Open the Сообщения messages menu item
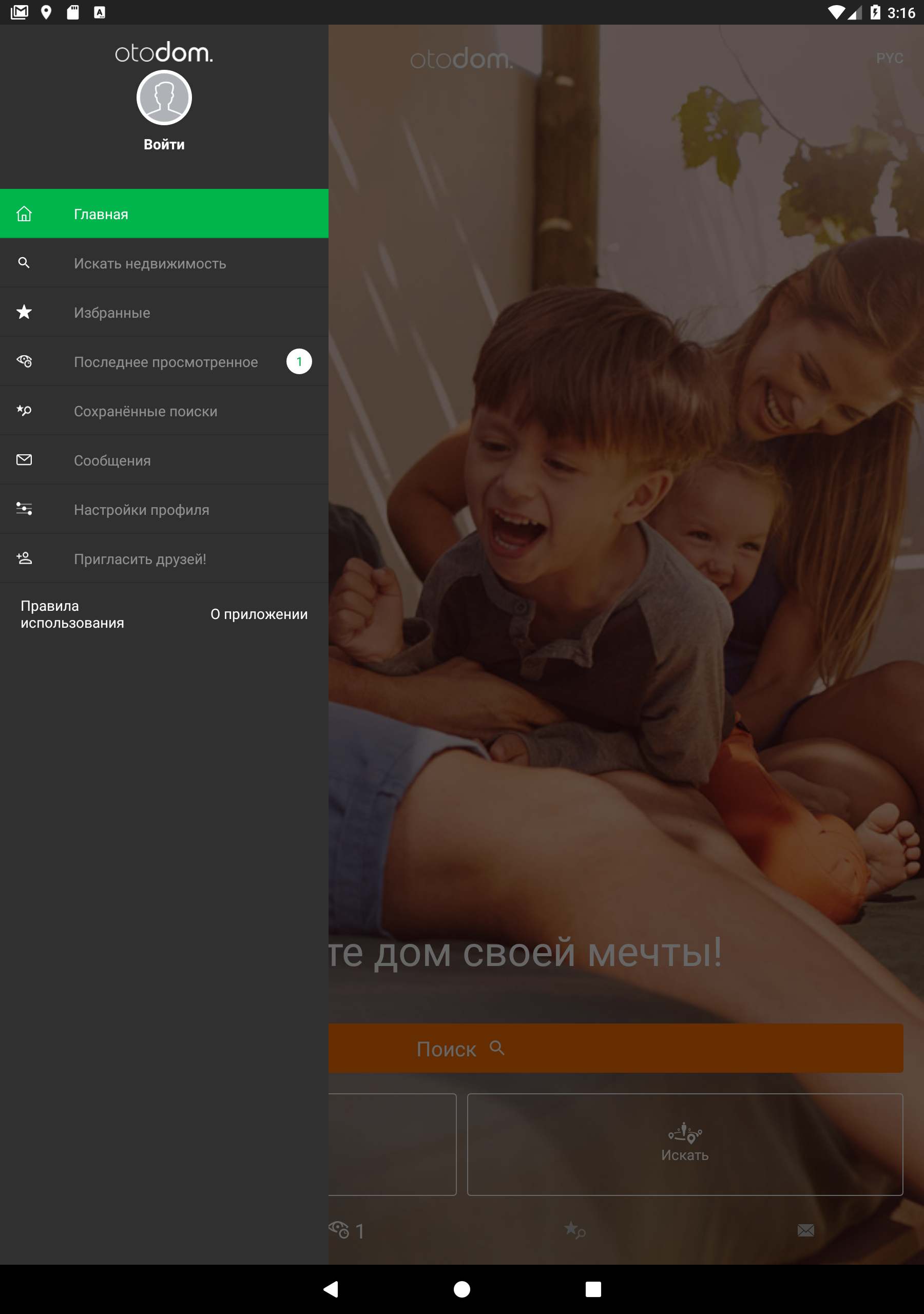The image size is (924, 1314). 164,460
